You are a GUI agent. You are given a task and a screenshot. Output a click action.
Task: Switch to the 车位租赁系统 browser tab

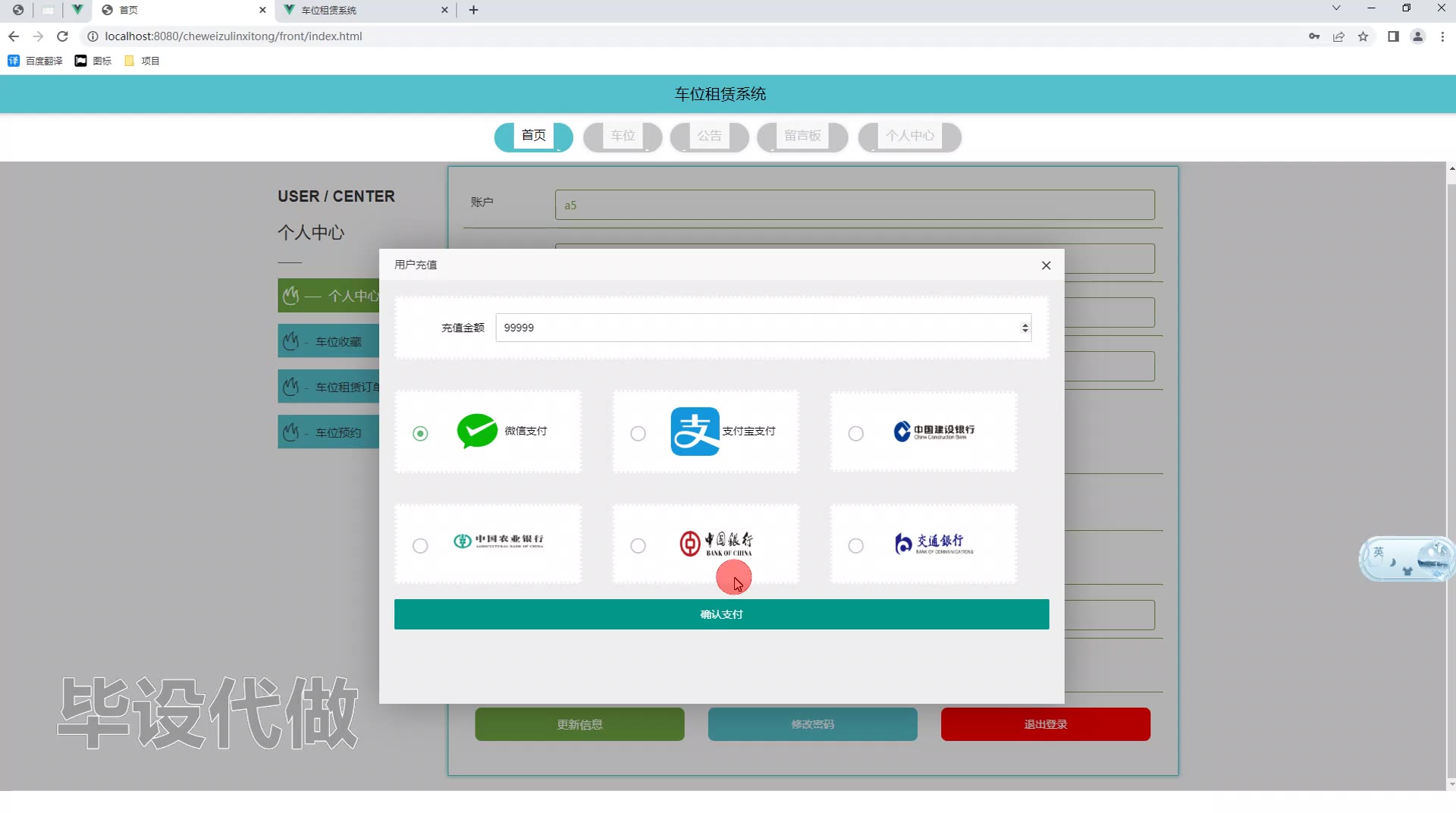(x=367, y=10)
